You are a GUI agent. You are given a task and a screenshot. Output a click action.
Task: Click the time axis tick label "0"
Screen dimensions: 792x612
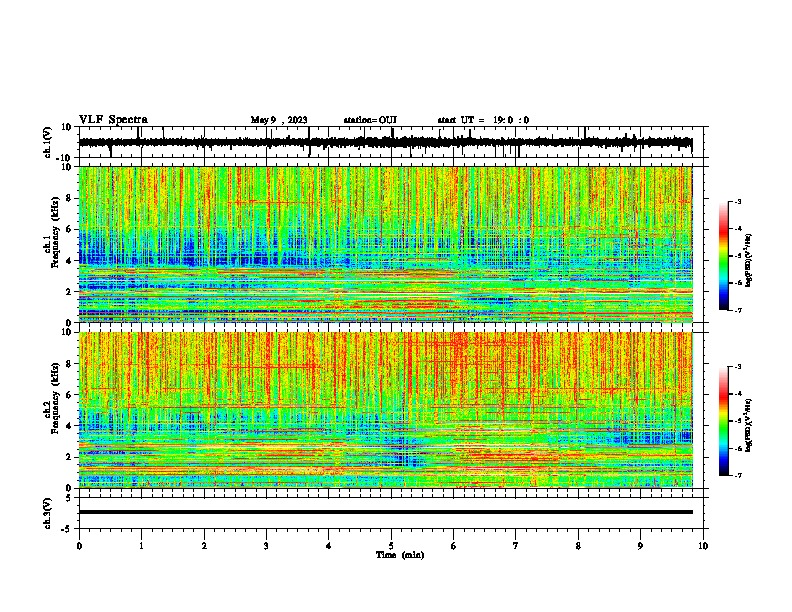pos(79,546)
